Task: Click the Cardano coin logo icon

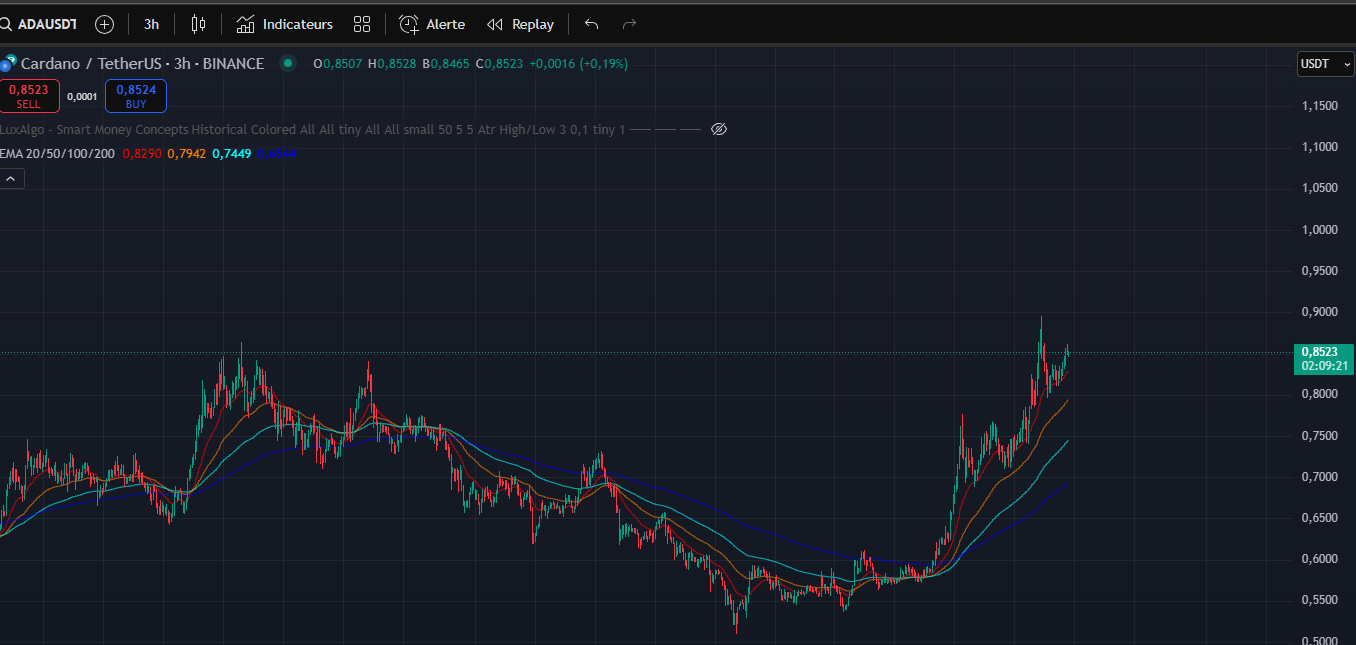Action: pyautogui.click(x=7, y=63)
